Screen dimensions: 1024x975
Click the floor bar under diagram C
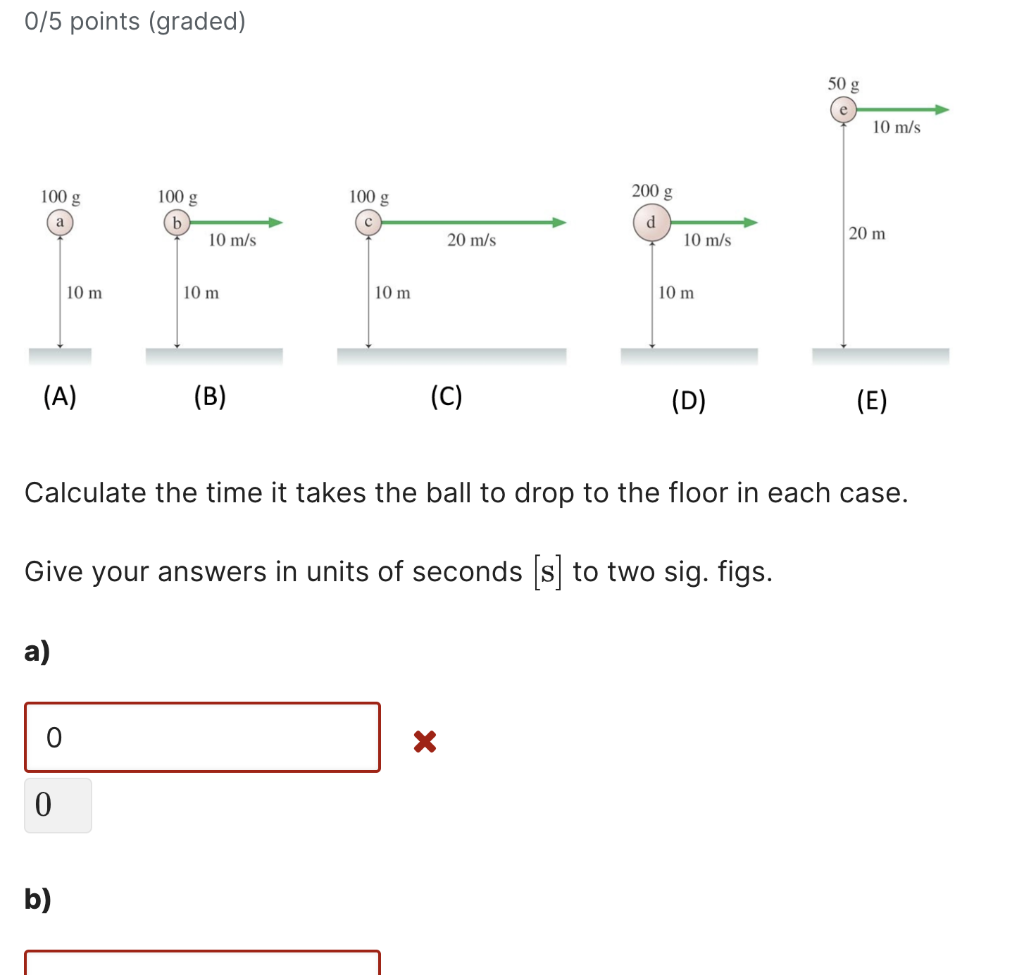point(452,355)
